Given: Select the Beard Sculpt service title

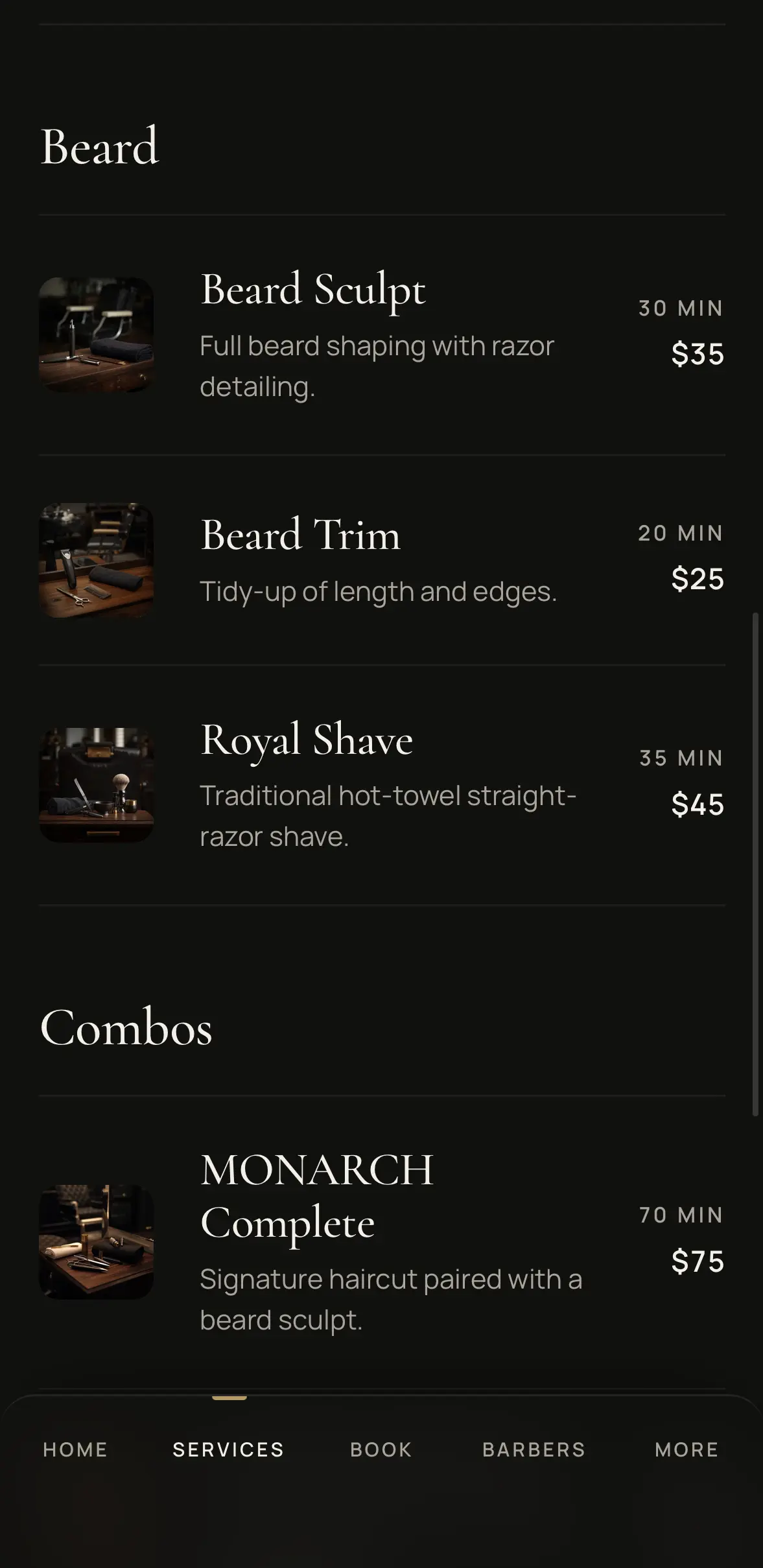Looking at the screenshot, I should 313,289.
